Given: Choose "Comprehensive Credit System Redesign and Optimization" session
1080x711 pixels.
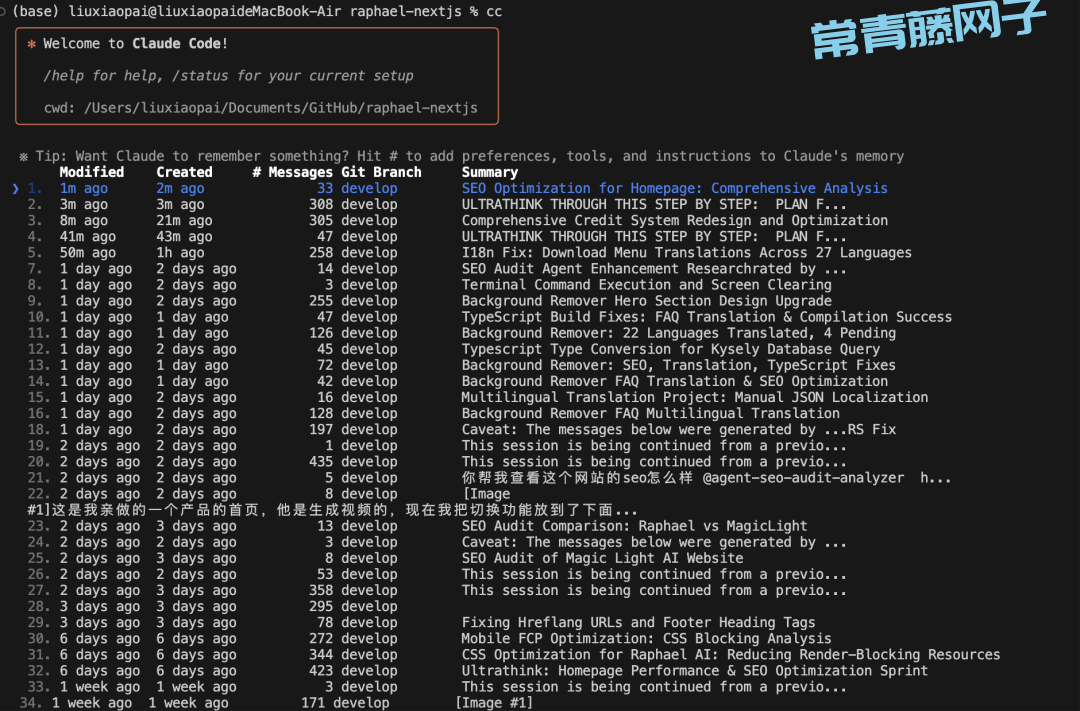Looking at the screenshot, I should [457, 220].
